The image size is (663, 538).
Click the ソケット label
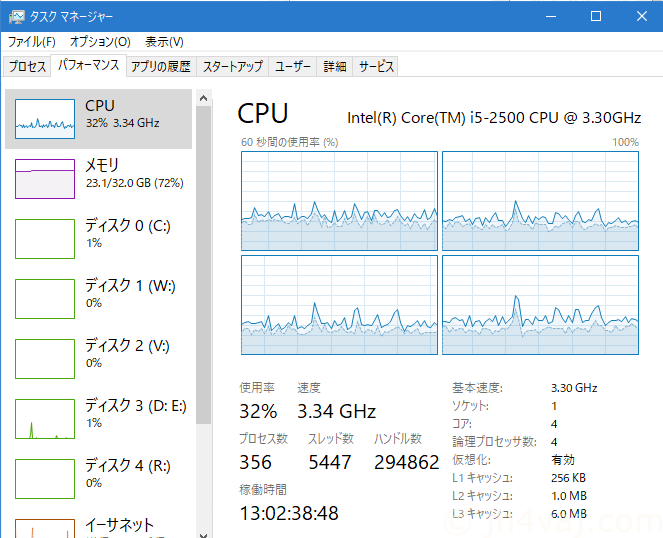(x=470, y=406)
